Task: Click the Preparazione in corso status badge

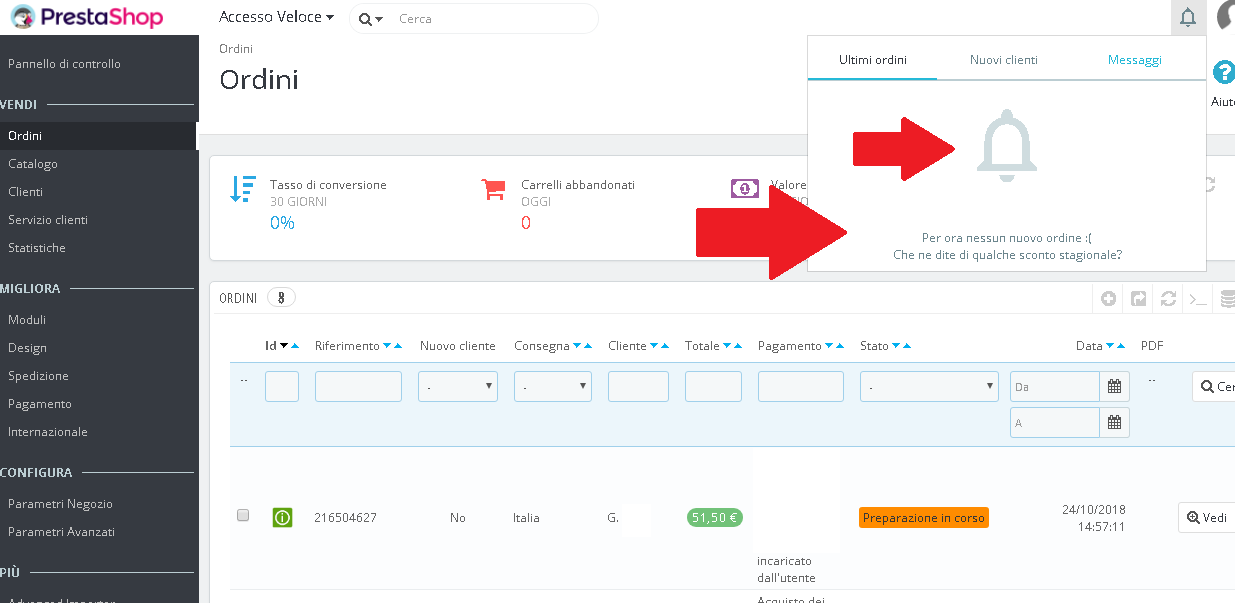Action: (x=924, y=518)
